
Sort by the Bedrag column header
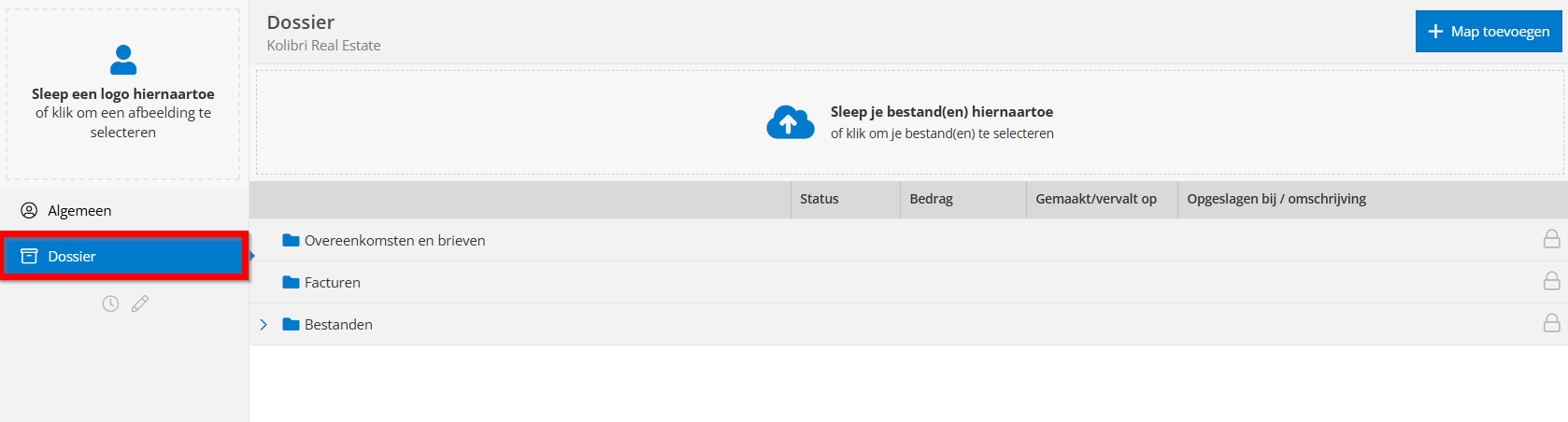pos(932,199)
